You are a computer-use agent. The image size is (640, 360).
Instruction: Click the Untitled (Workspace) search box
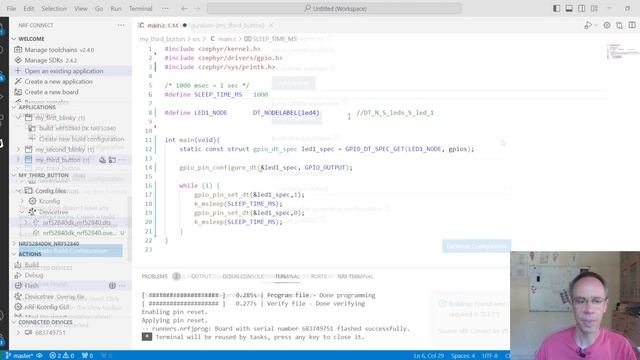[335, 9]
